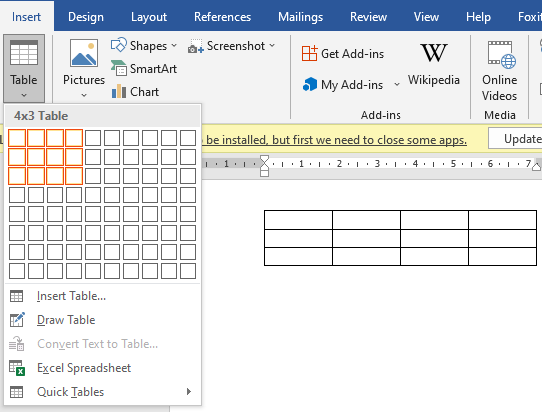Screen dimensions: 542x412
Task: Insert a SmartArt graphic
Action: [x=144, y=68]
